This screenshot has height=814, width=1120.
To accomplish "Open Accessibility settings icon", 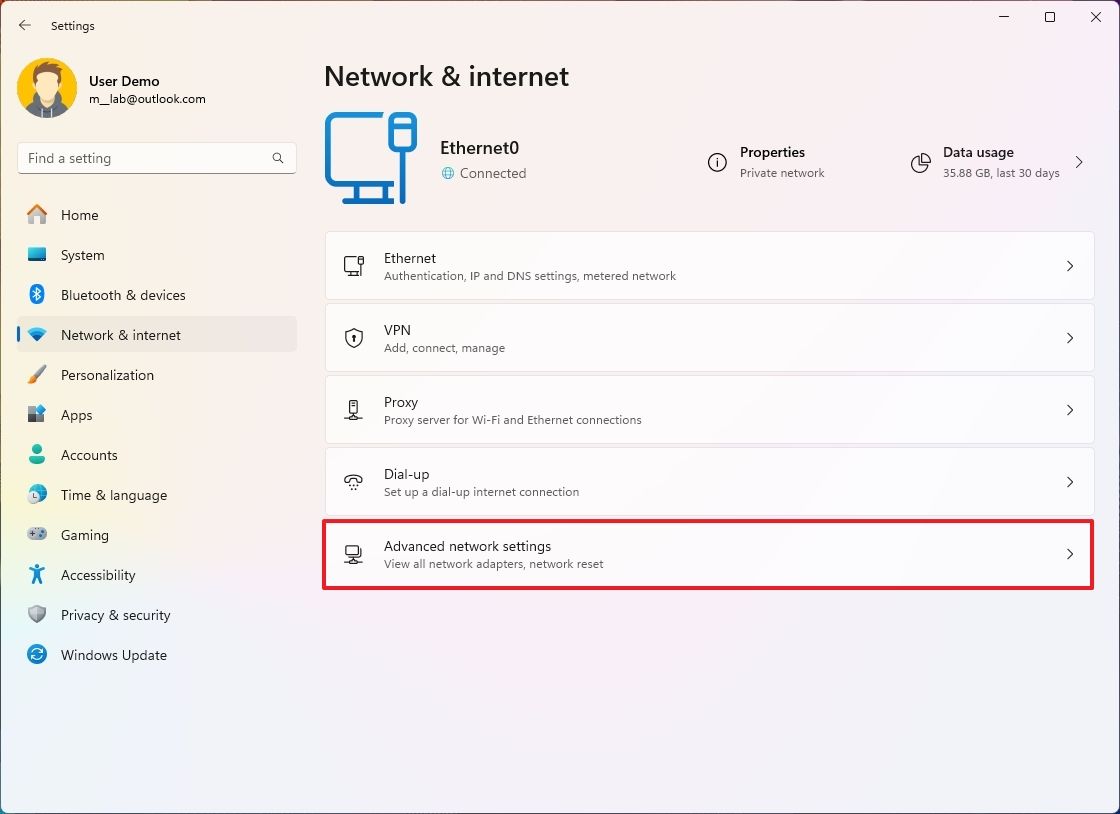I will coord(37,575).
